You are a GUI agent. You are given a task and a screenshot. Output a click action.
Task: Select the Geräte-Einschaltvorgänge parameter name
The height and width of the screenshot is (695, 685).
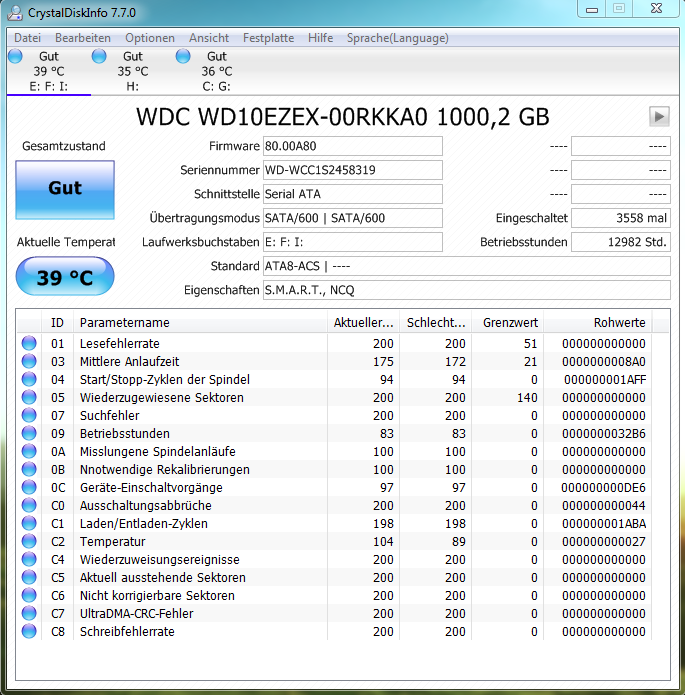(151, 488)
